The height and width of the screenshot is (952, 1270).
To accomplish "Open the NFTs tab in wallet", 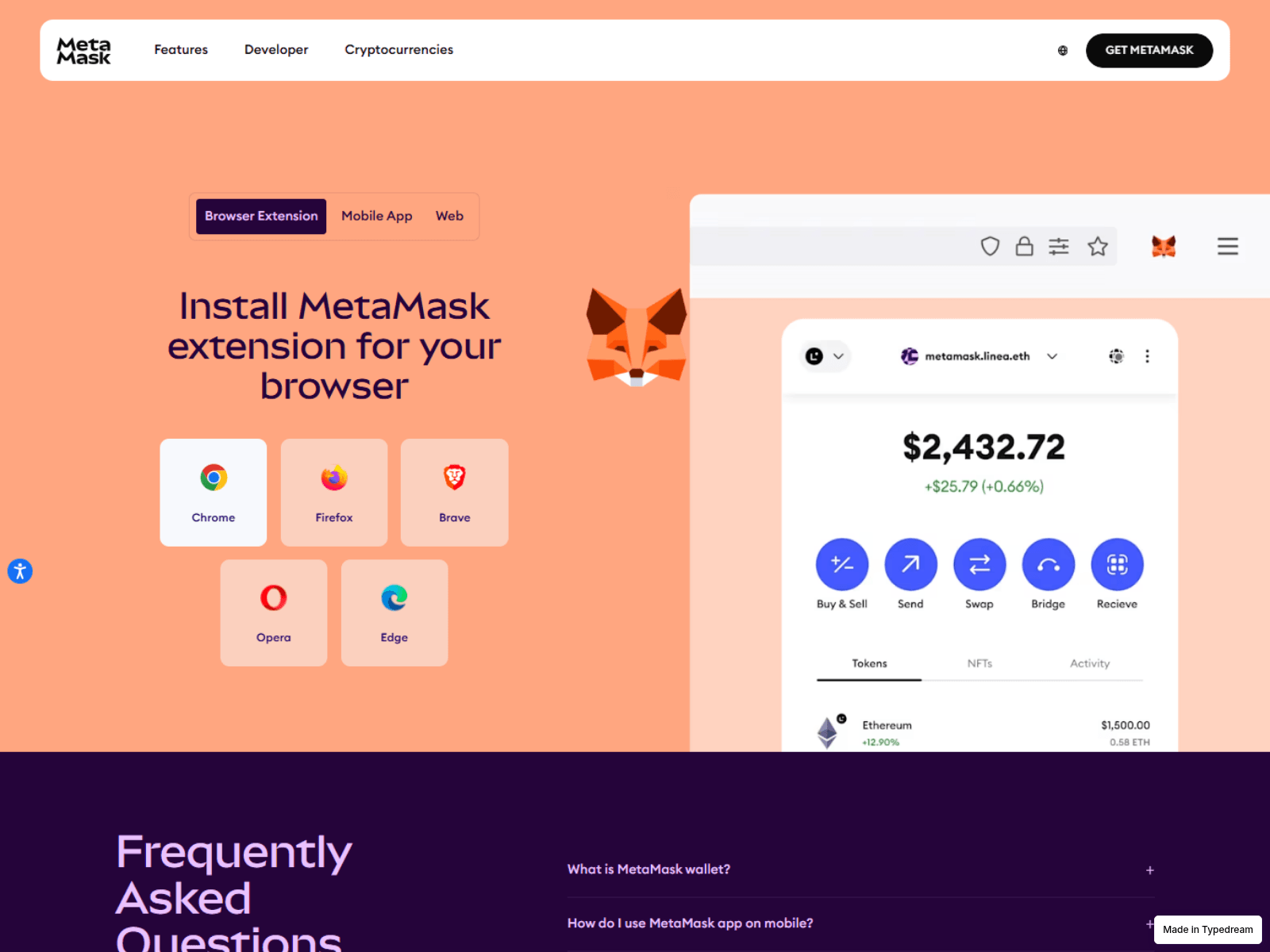I will point(979,664).
